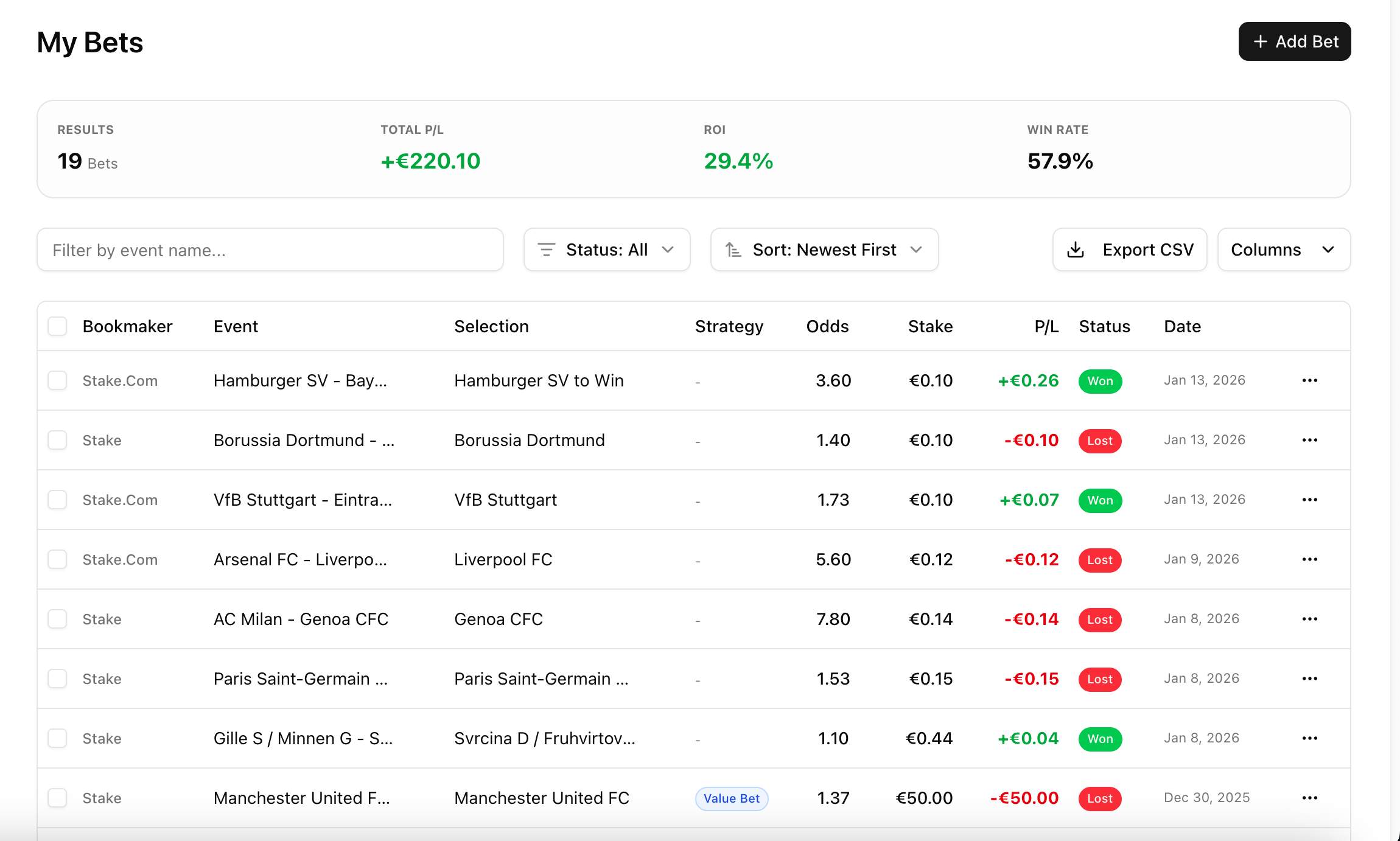Check the Borussia Dortmund bet row
The height and width of the screenshot is (841, 1400).
click(x=57, y=440)
